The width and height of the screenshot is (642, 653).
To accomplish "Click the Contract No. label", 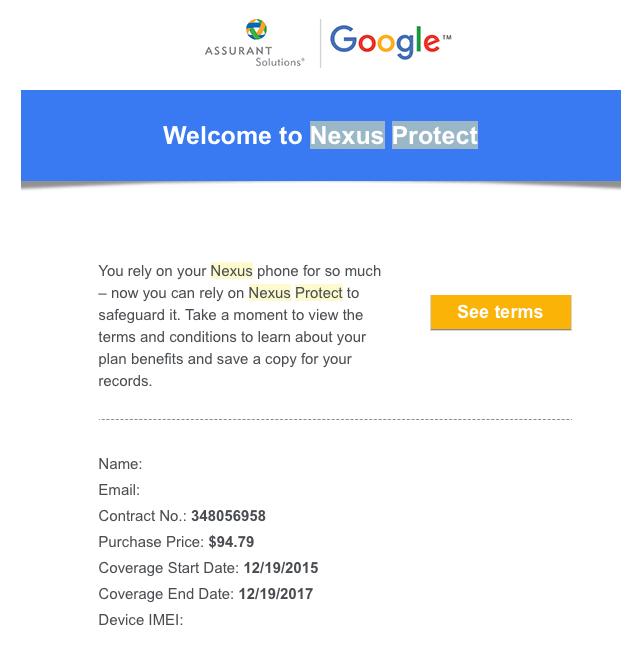I will coord(142,516).
